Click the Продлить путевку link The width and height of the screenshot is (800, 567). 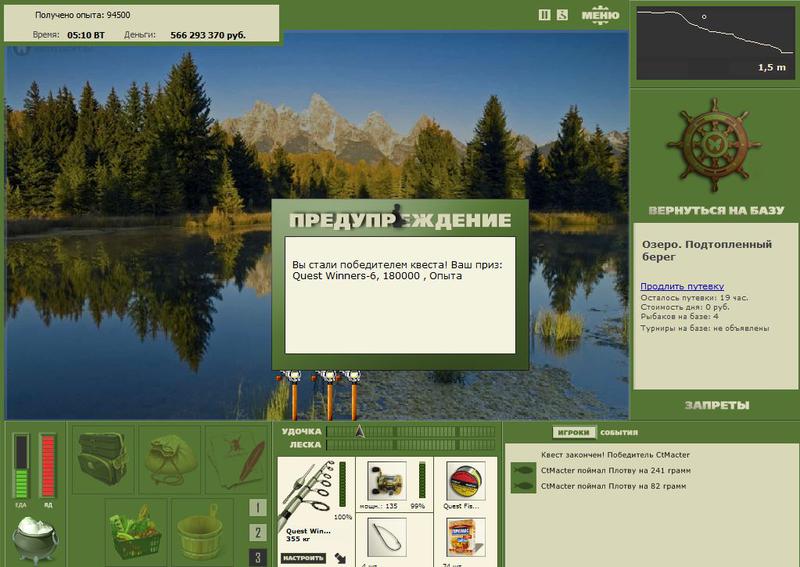[x=682, y=286]
